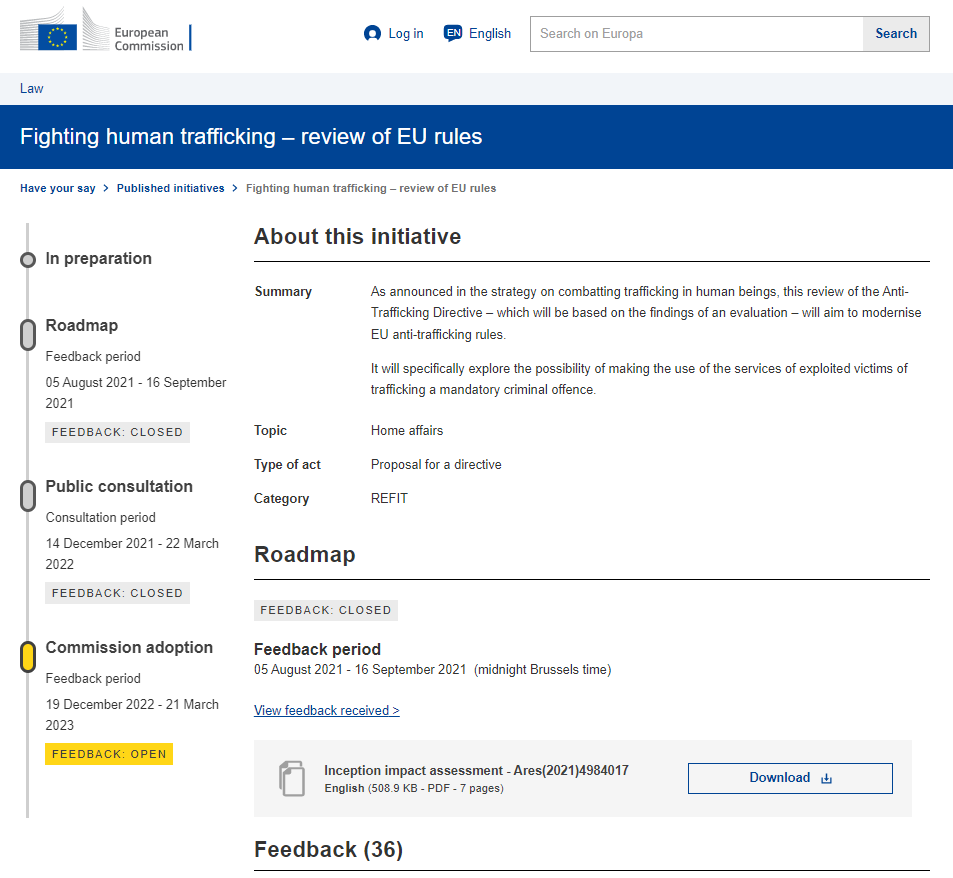Viewport: 953px width, 878px height.
Task: Open the Commission adoption stage title
Action: [x=129, y=648]
